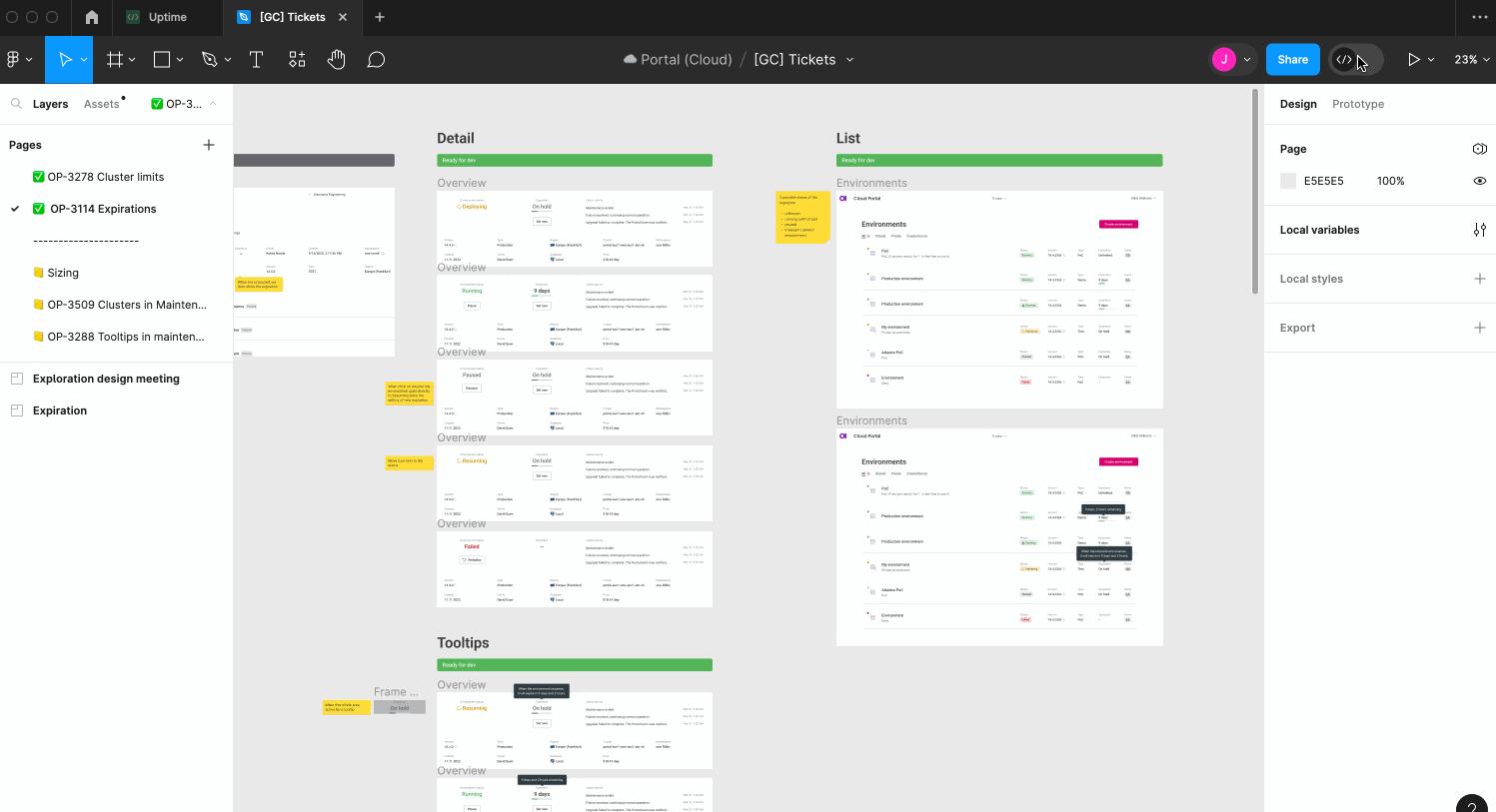Open the 23% zoom dropdown
The width and height of the screenshot is (1496, 812).
point(1471,60)
